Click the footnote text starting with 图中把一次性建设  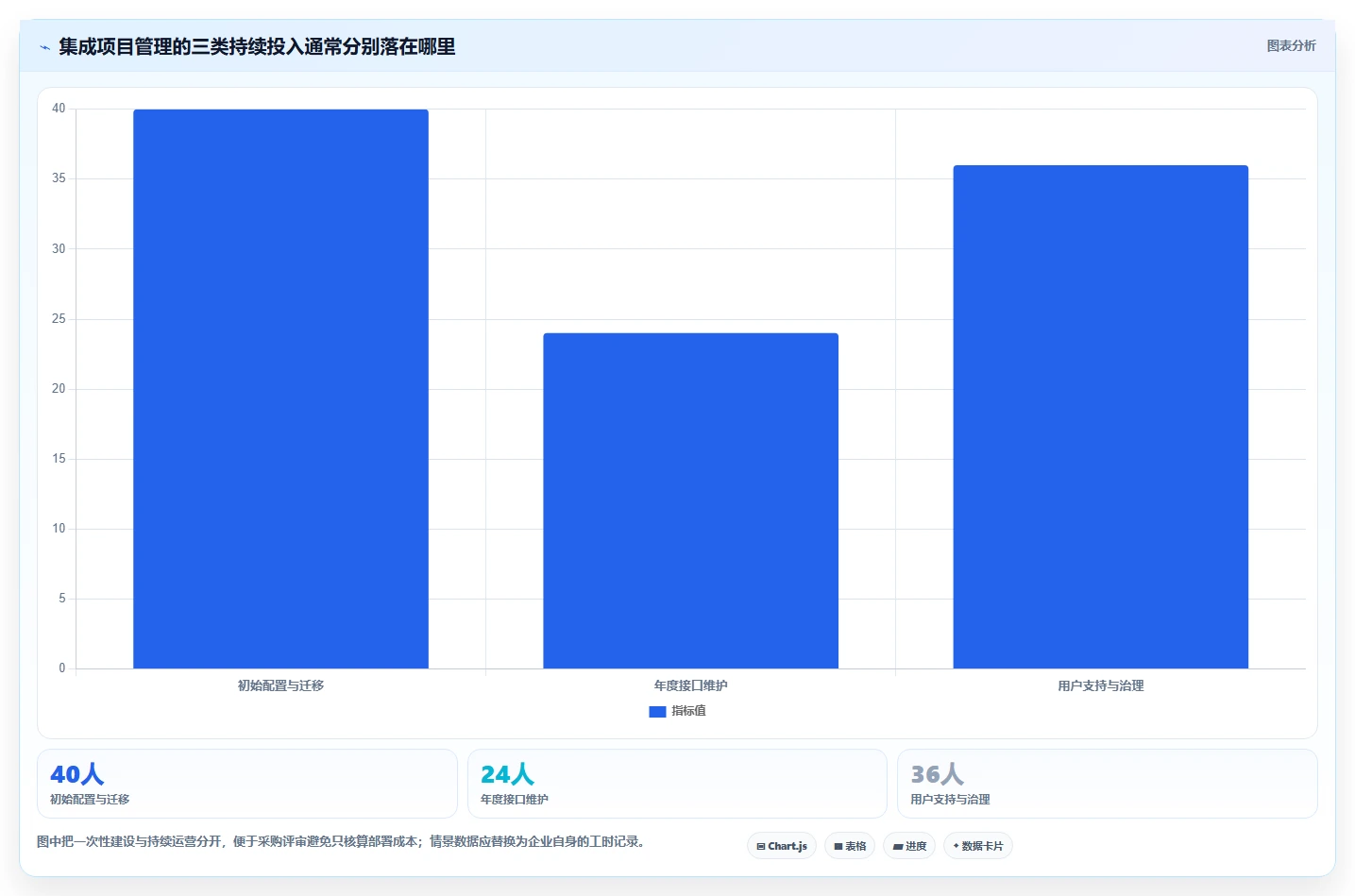point(344,841)
